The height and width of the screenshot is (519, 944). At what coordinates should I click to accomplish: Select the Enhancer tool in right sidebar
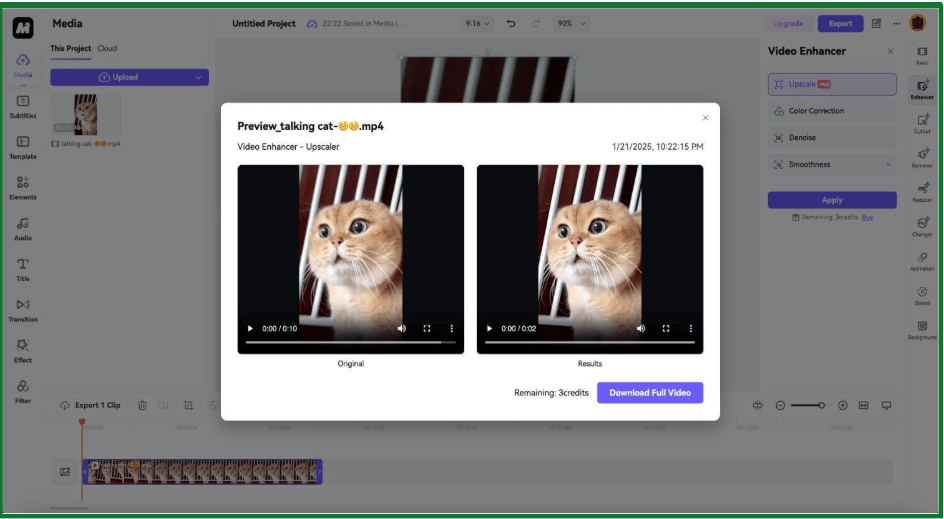pyautogui.click(x=922, y=90)
